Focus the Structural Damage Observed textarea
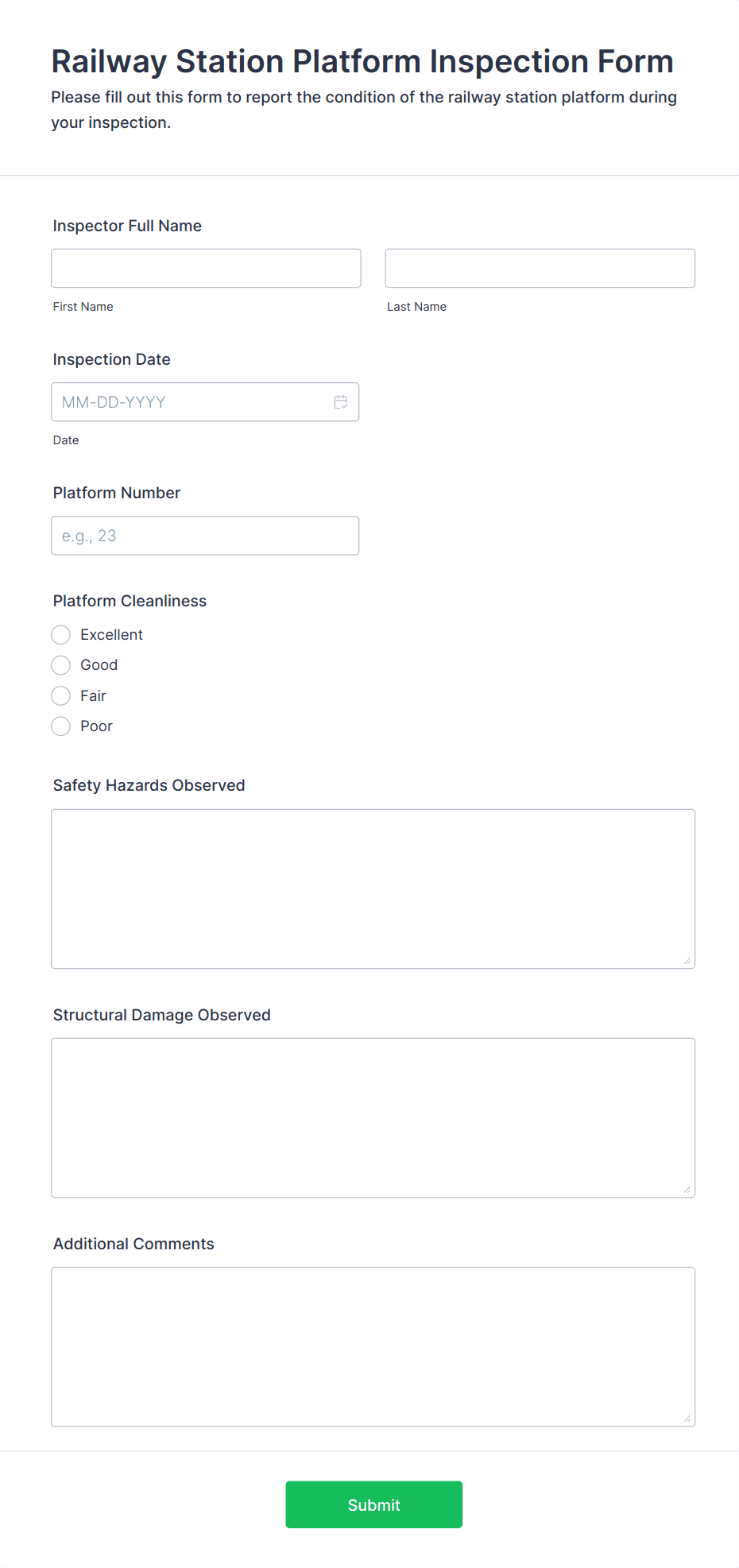The height and width of the screenshot is (1568, 739). tap(373, 1117)
